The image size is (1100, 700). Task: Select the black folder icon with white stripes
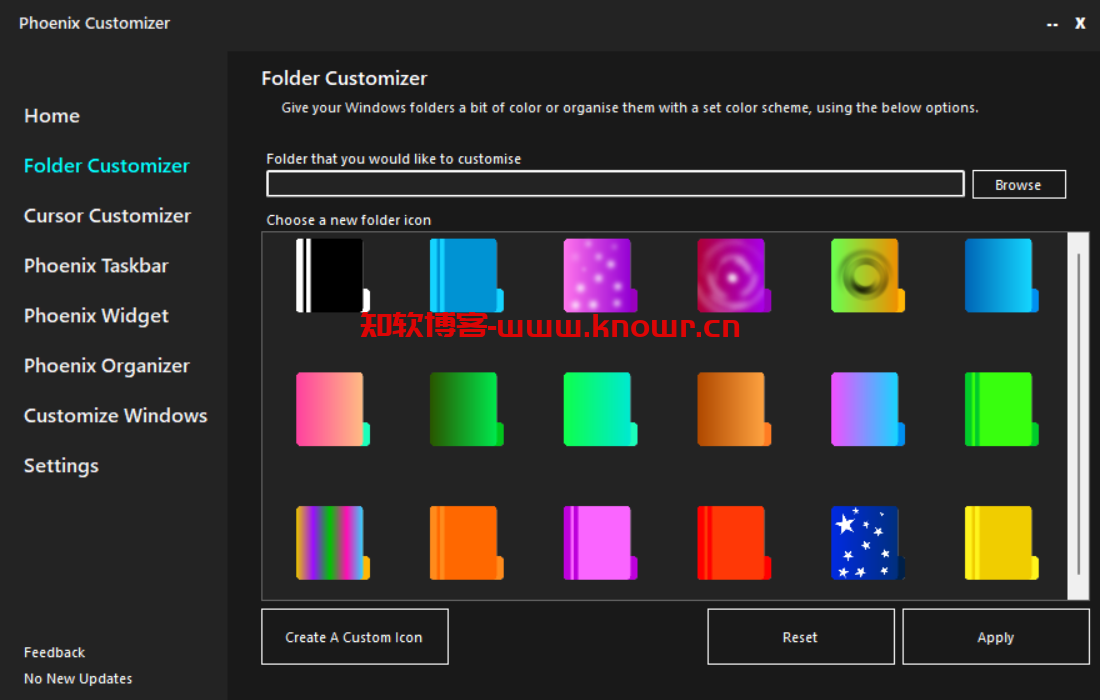click(x=333, y=276)
